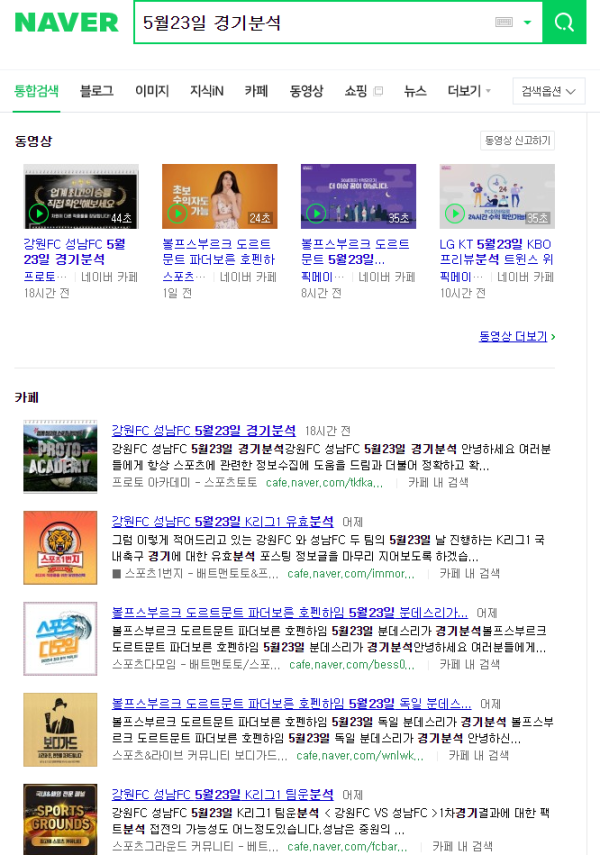The height and width of the screenshot is (855, 600).
Task: Open the on-screen keyboard icon in search box
Action: coord(503,22)
